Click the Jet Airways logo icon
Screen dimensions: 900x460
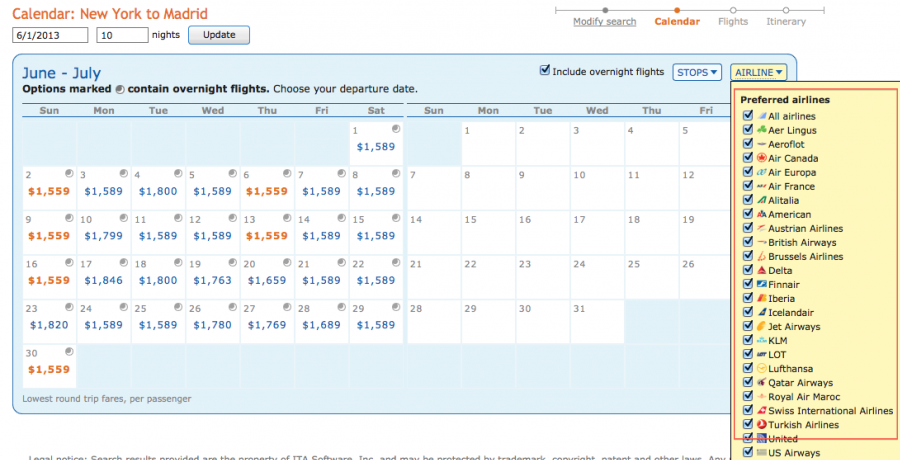(x=761, y=326)
